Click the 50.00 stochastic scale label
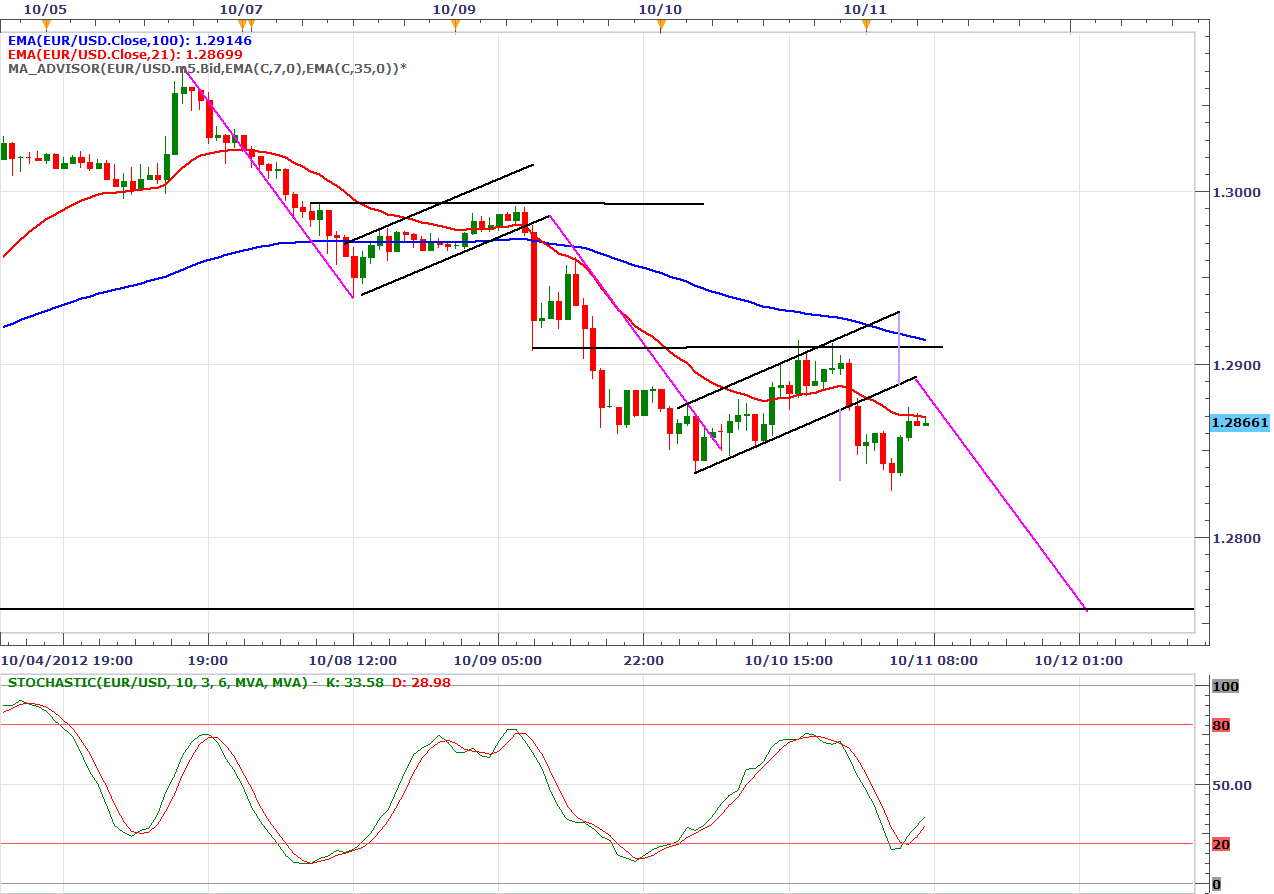This screenshot has width=1274, height=894. click(1231, 785)
